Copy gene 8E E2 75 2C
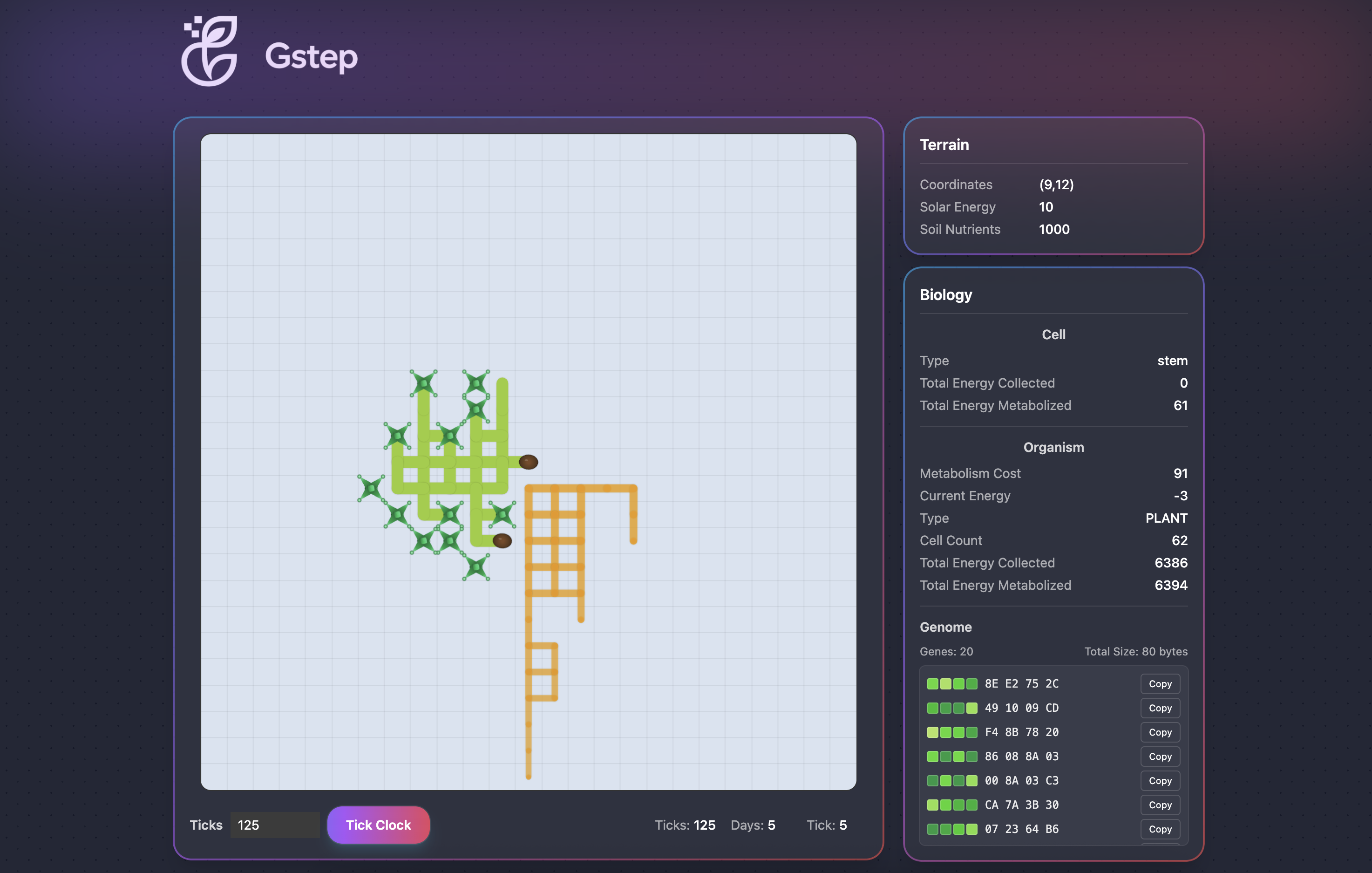This screenshot has height=873, width=1372. [1160, 684]
